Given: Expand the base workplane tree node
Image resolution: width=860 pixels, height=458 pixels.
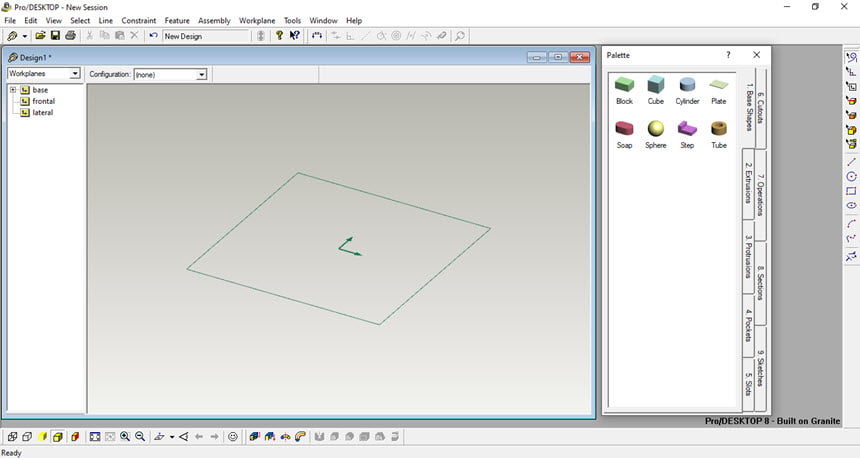Looking at the screenshot, I should click(x=13, y=89).
